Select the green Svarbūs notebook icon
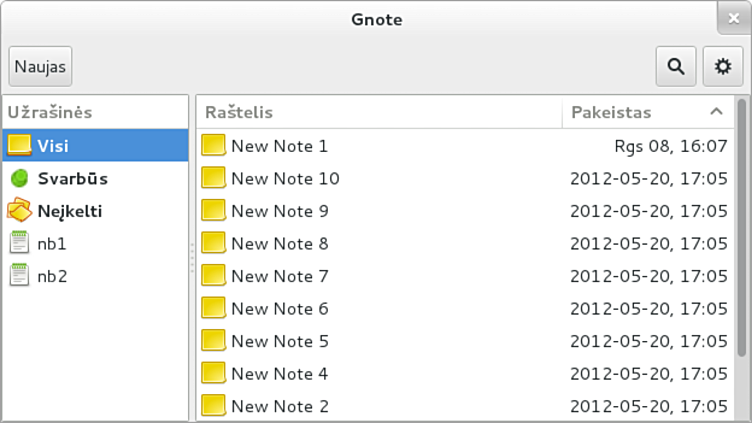This screenshot has height=423, width=752. pos(19,179)
